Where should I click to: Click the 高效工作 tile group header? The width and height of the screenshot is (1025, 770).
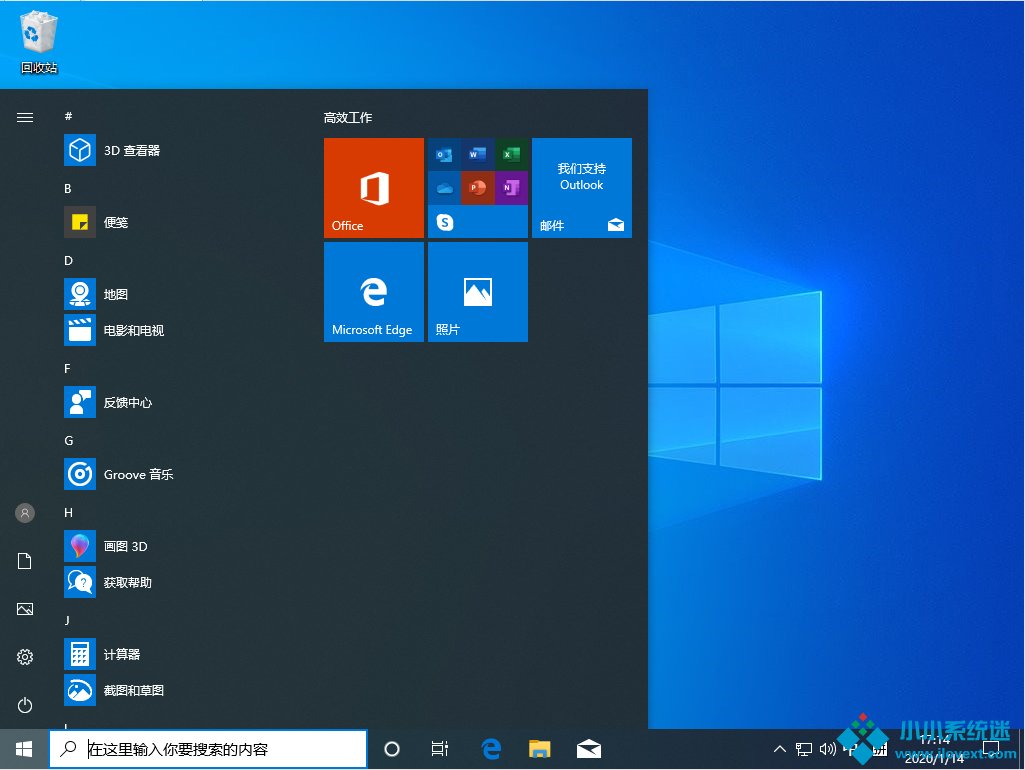click(x=348, y=118)
